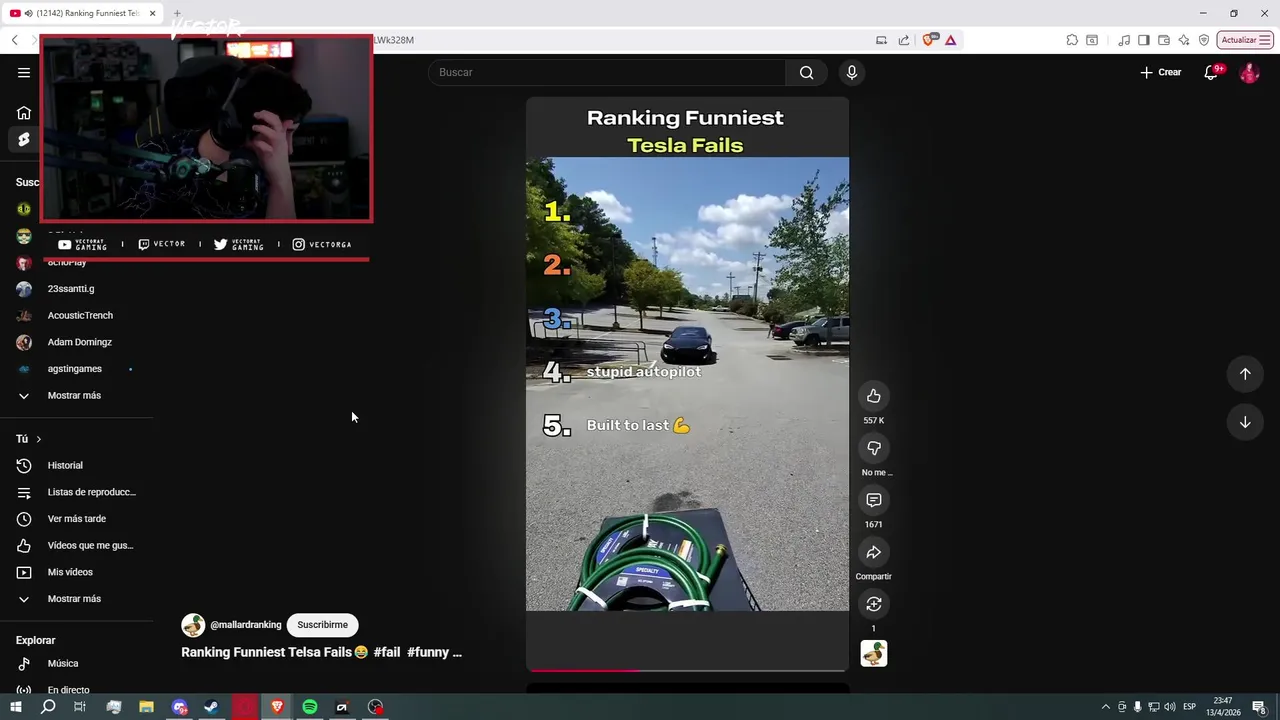1280x720 pixels.
Task: Subscribe with the Suscribirme button
Action: point(322,625)
